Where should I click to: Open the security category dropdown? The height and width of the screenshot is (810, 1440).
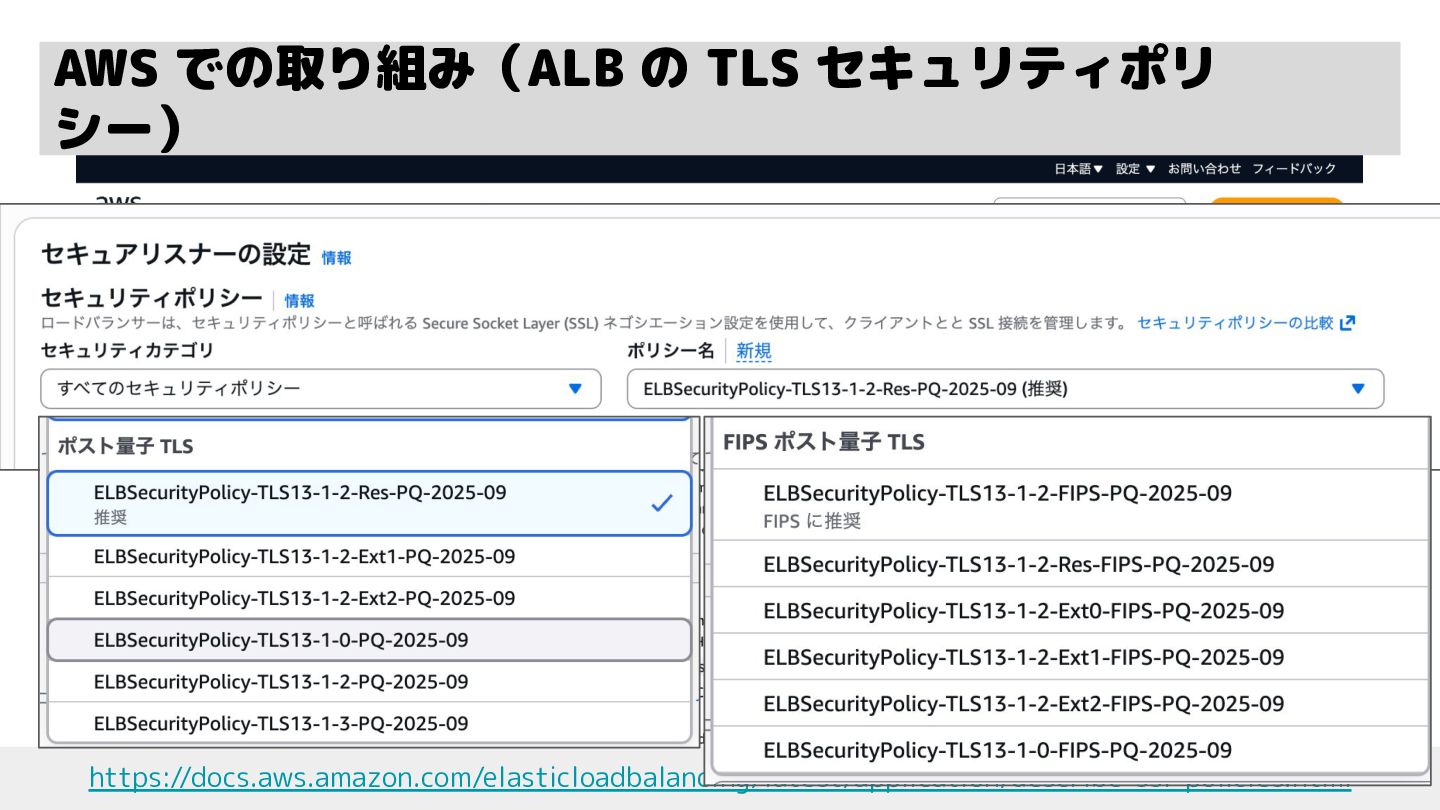(321, 389)
